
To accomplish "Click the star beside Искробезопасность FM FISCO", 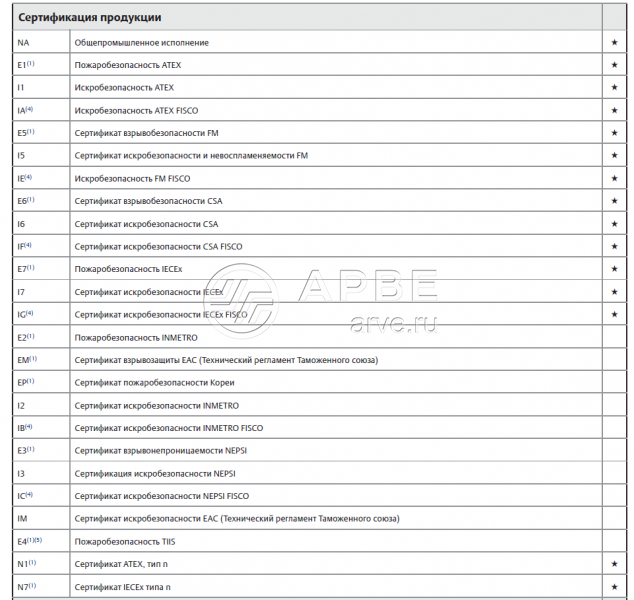I will coord(614,178).
